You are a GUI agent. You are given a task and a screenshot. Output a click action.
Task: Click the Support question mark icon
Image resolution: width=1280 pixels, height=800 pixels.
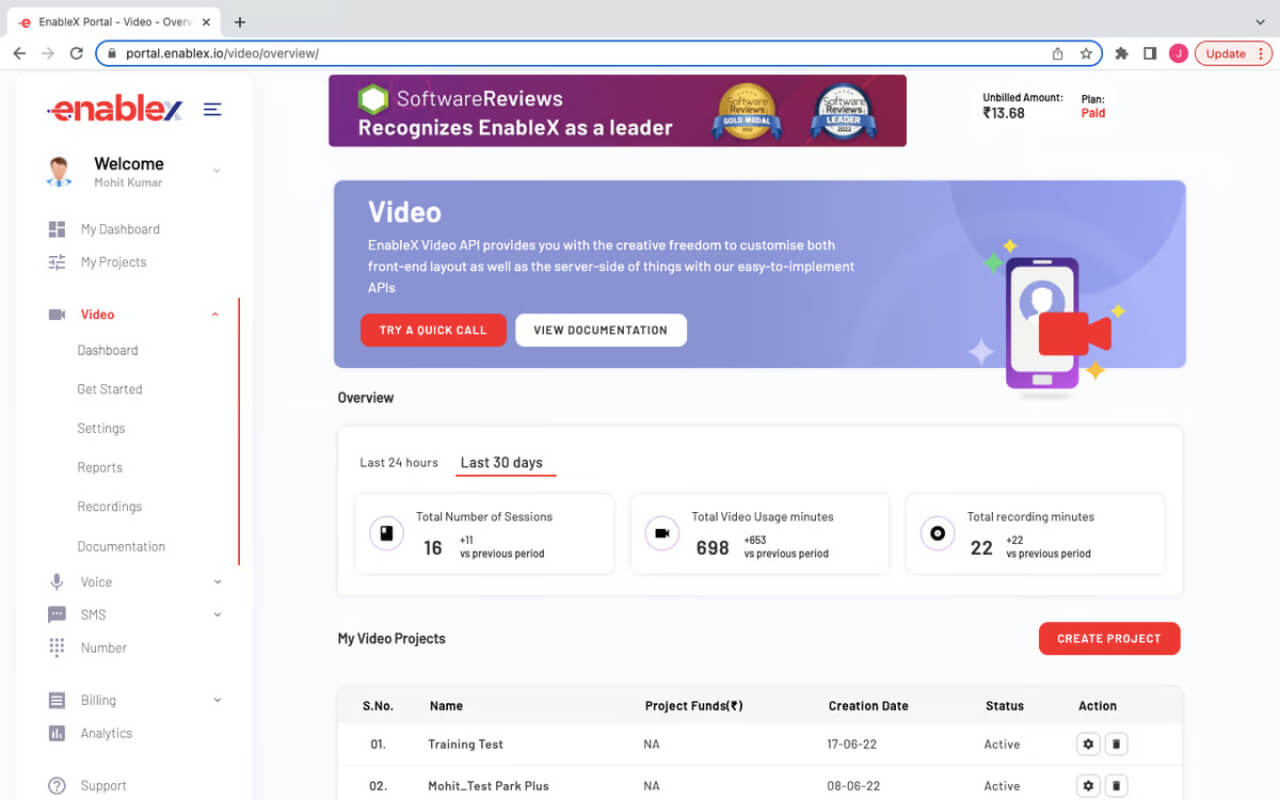(57, 786)
